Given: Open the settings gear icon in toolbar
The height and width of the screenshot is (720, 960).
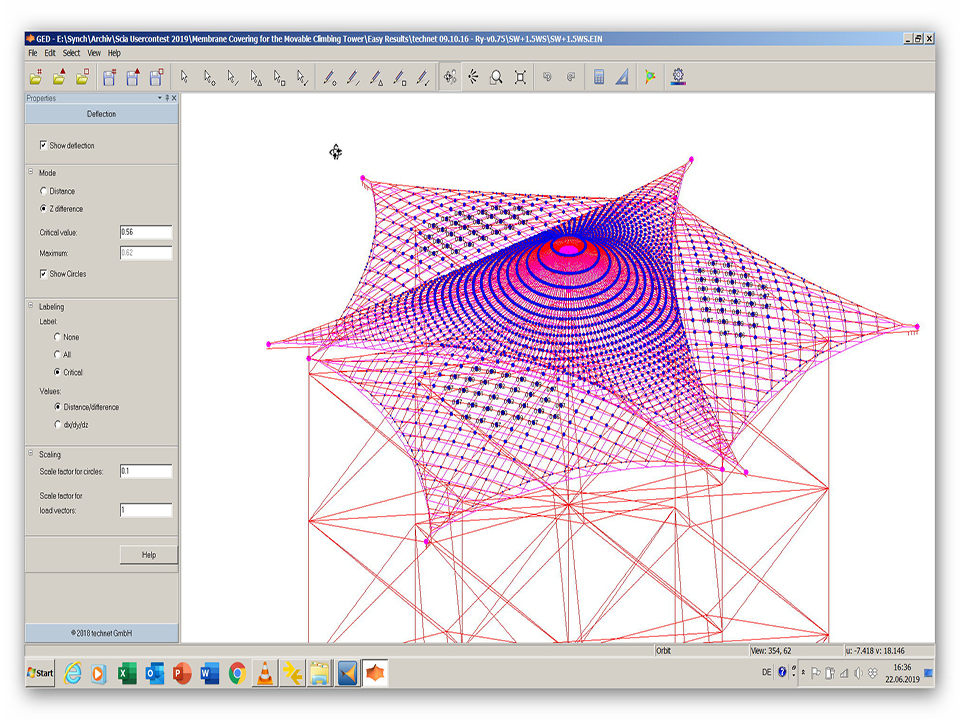Looking at the screenshot, I should point(679,76).
